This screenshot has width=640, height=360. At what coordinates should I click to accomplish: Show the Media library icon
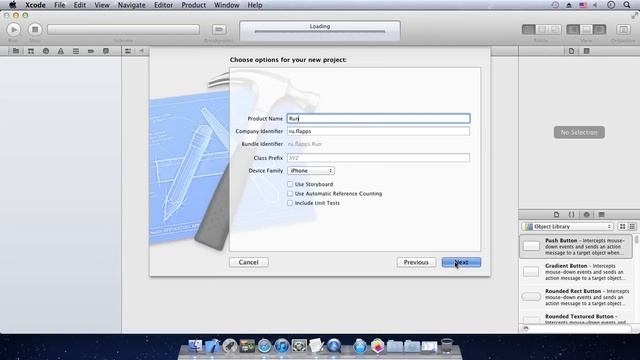click(601, 214)
